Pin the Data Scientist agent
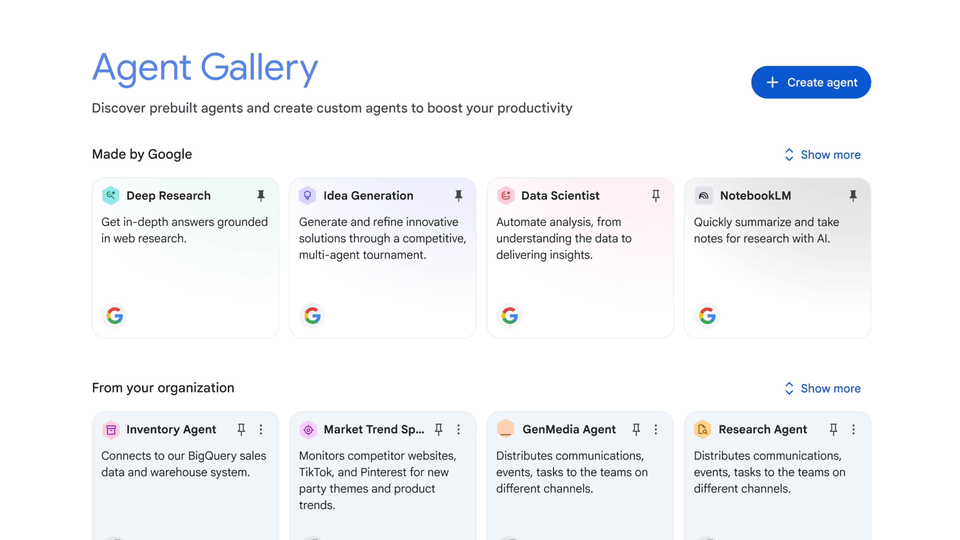 656,195
